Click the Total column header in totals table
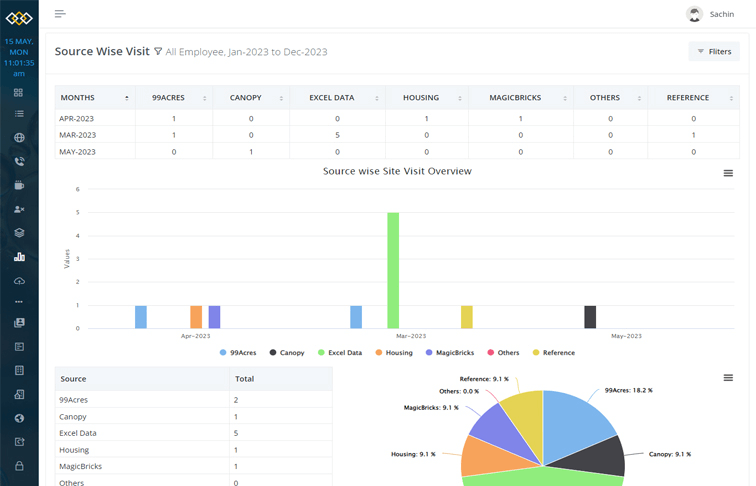 pyautogui.click(x=281, y=379)
